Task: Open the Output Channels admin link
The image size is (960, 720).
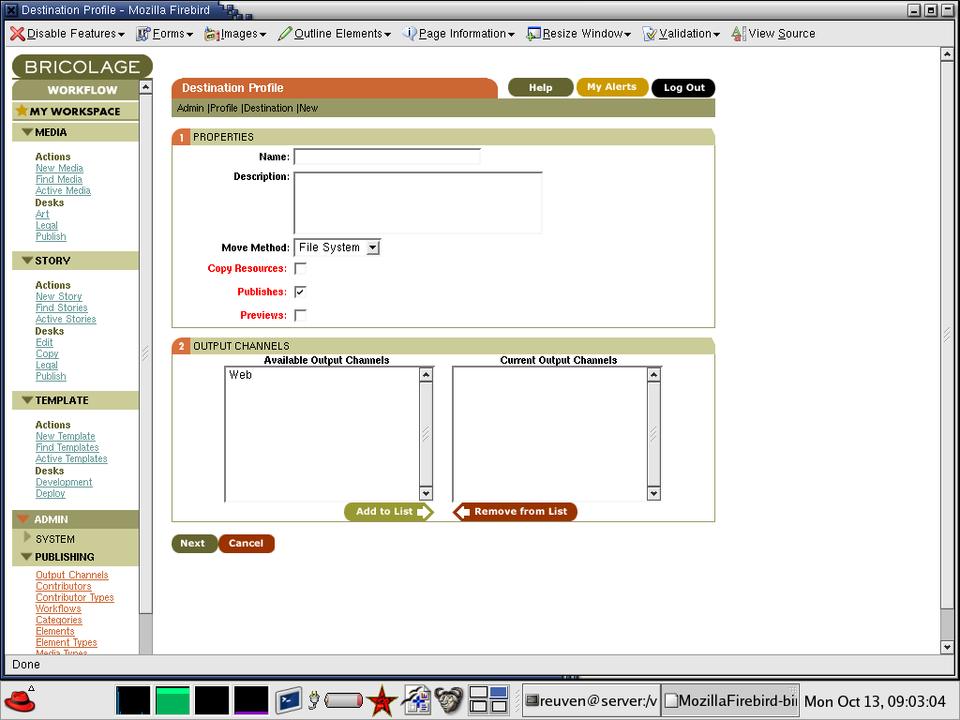Action: [x=72, y=575]
